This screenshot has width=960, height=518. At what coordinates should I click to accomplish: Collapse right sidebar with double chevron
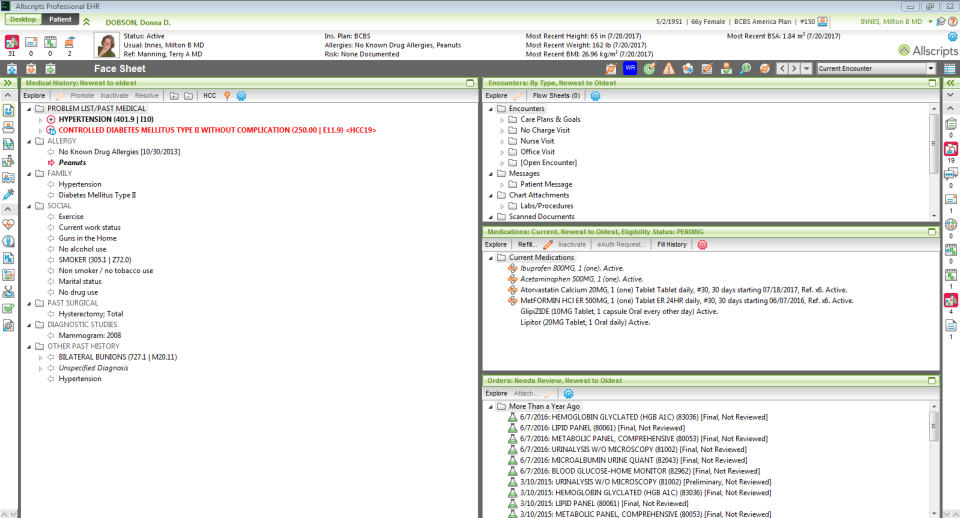[950, 83]
